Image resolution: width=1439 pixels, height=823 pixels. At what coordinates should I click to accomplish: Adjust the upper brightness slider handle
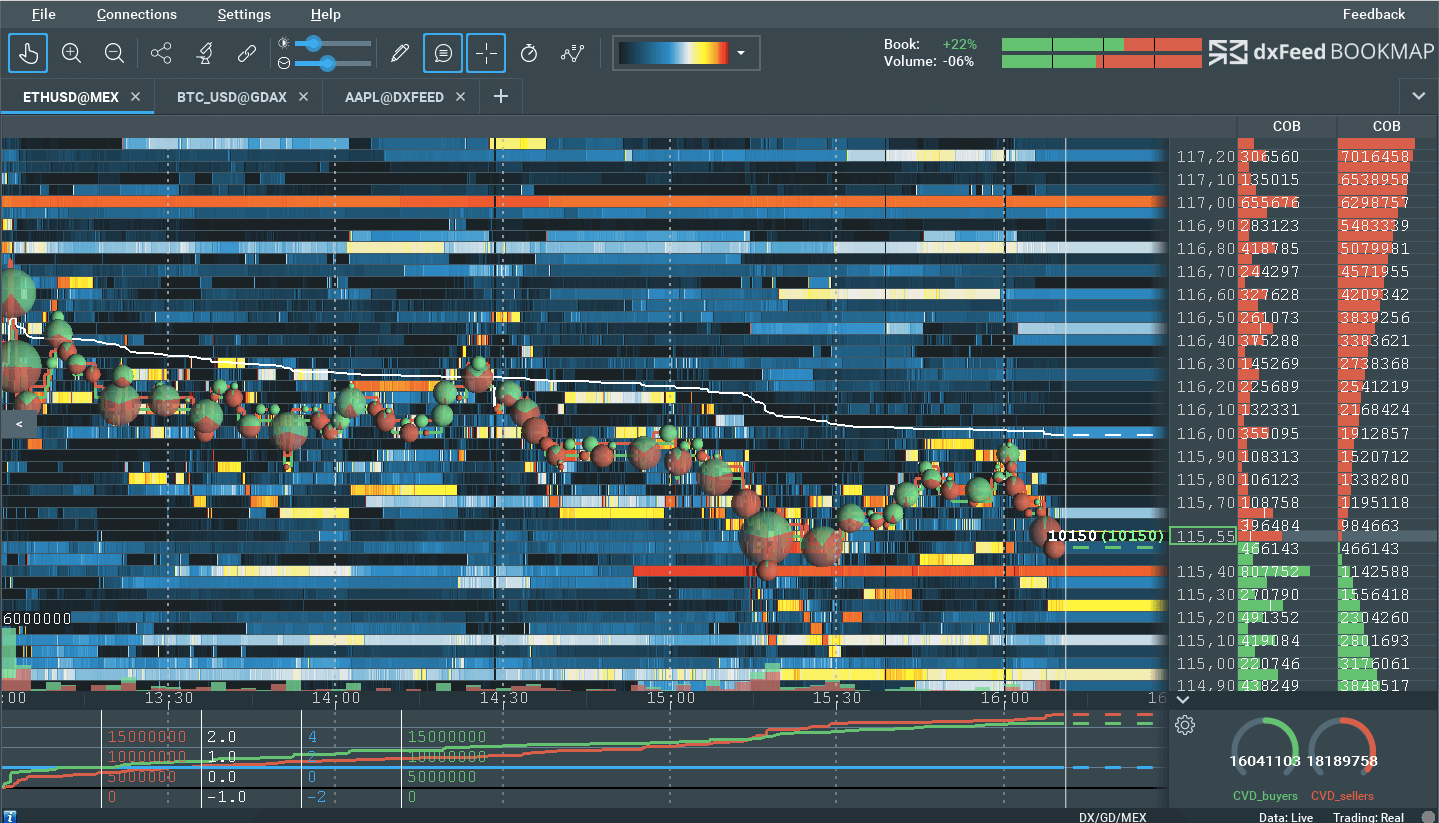[313, 43]
